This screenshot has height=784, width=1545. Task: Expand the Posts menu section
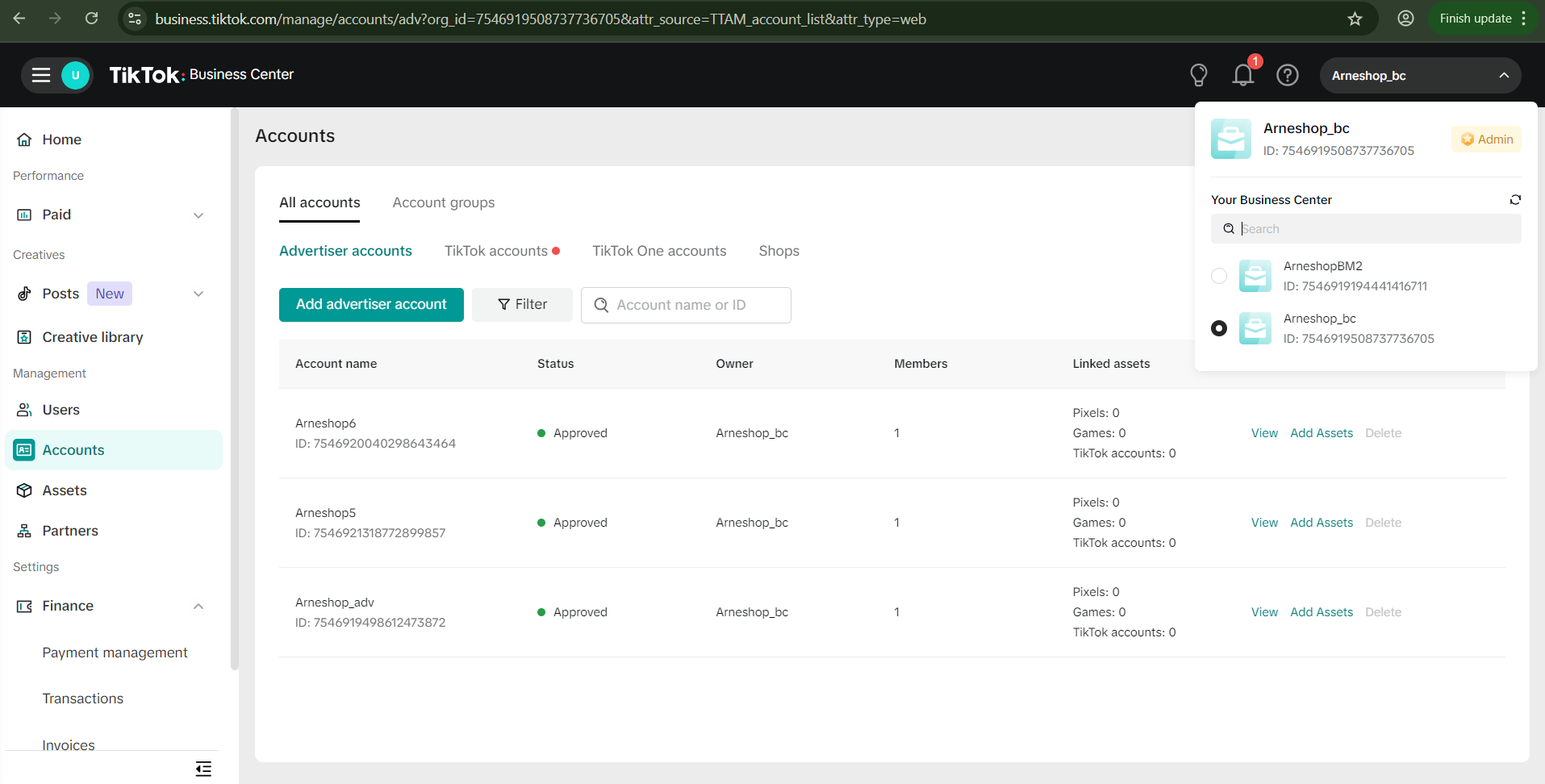click(x=198, y=294)
